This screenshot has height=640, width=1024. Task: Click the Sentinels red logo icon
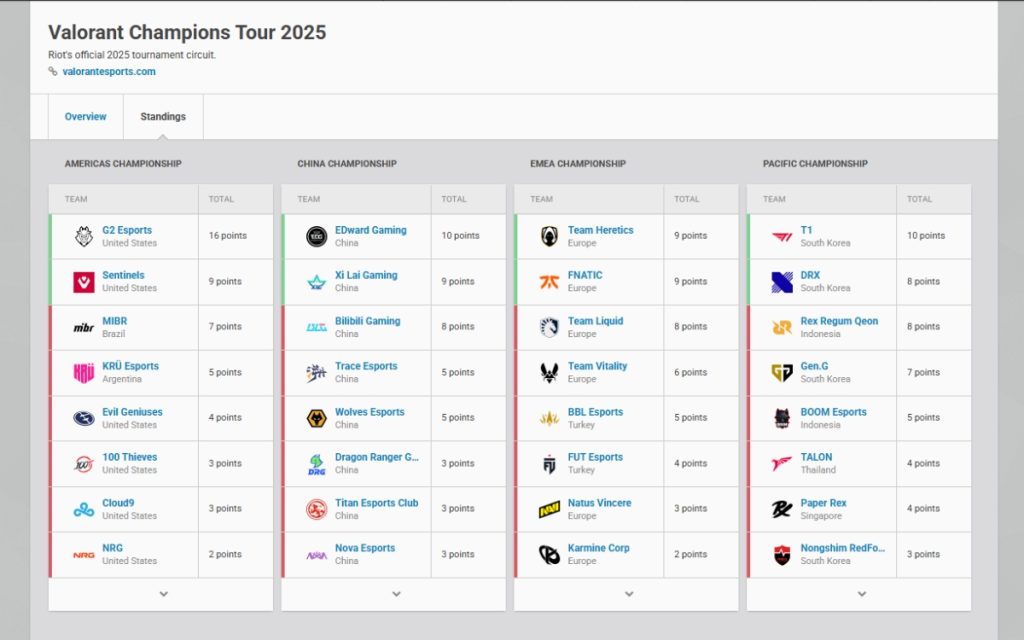pos(84,281)
